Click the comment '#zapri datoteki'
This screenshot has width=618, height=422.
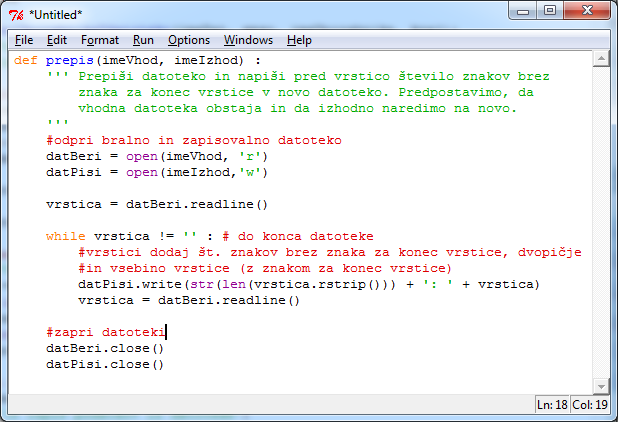(x=106, y=332)
